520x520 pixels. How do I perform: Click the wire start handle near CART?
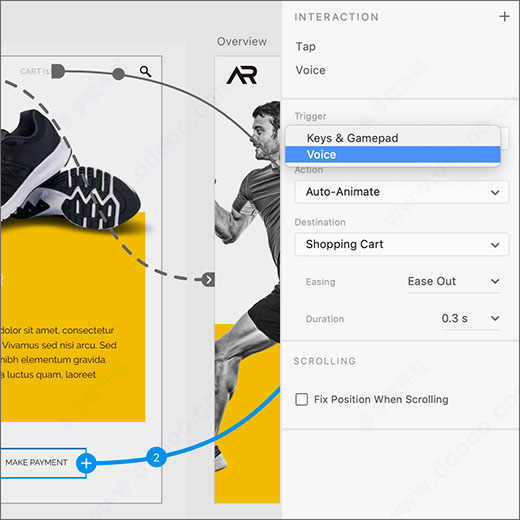58,71
